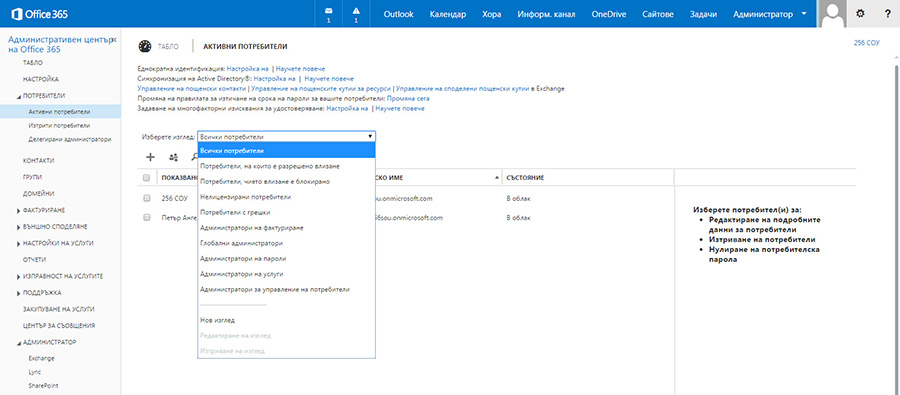Expand the ВЪНШНО СПОДЕЛЯНЕ section
Image resolution: width=900 pixels, height=395 pixels.
click(19, 227)
